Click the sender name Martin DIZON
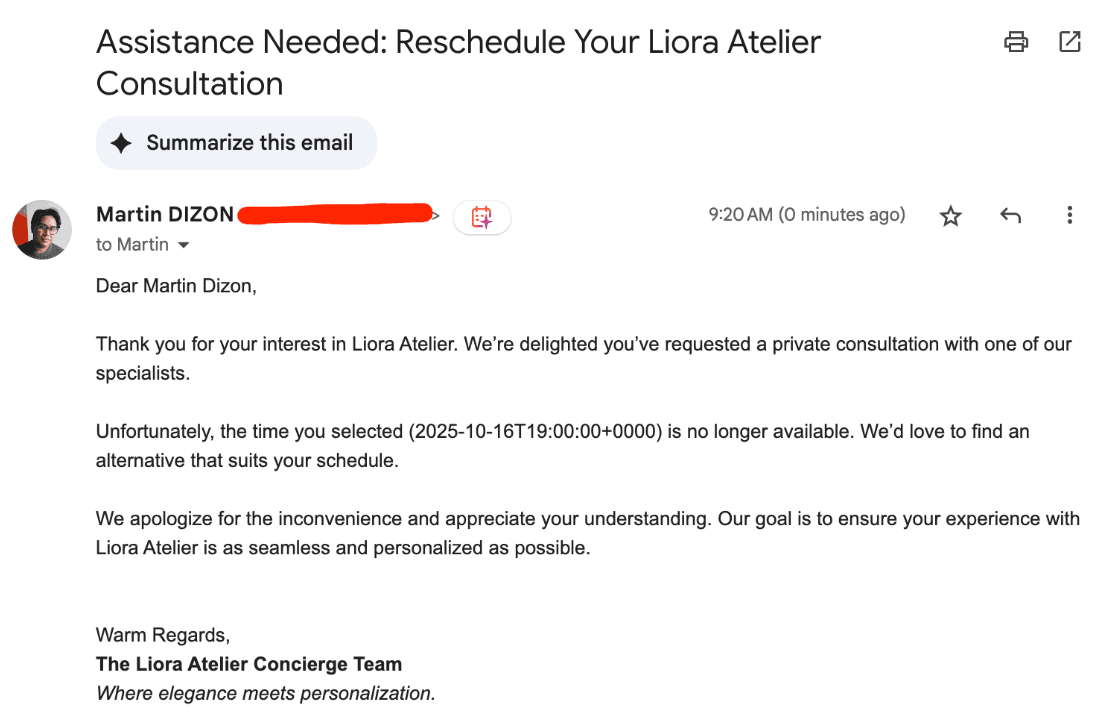The image size is (1106, 722). [165, 213]
